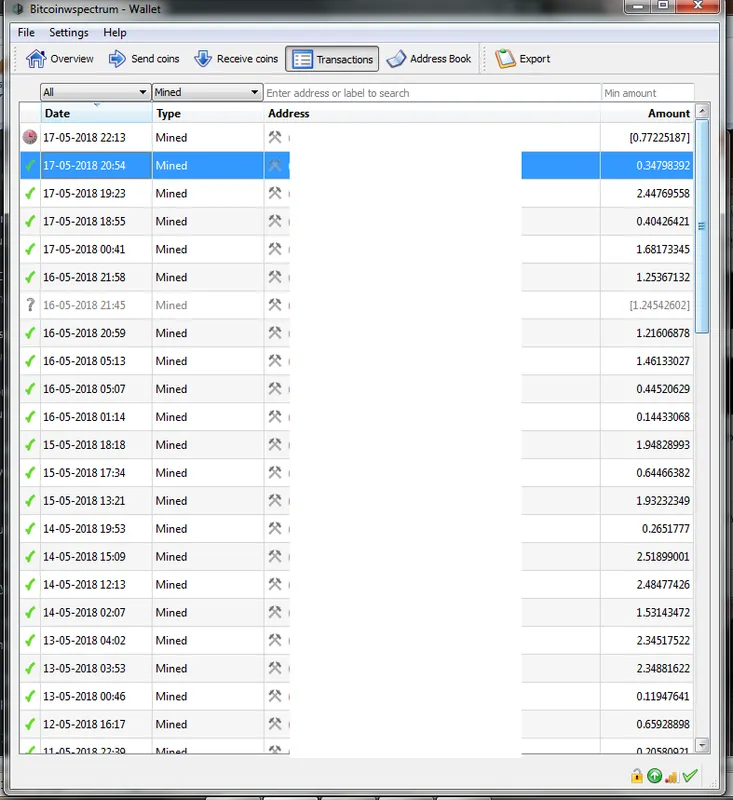The width and height of the screenshot is (733, 800).
Task: Click amount 0.11947641
Action: click(x=663, y=696)
